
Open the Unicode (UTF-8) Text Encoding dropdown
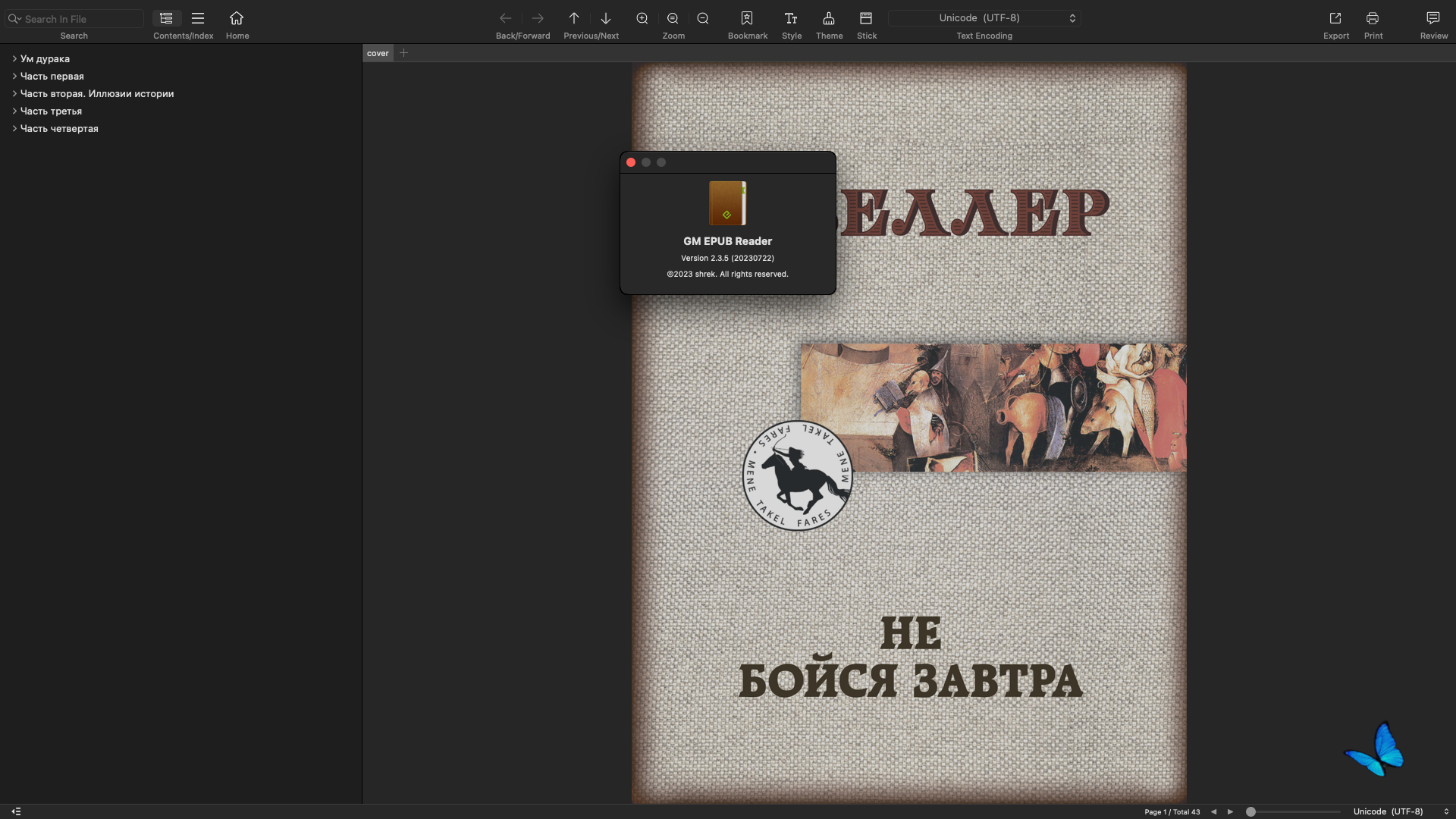(x=984, y=18)
